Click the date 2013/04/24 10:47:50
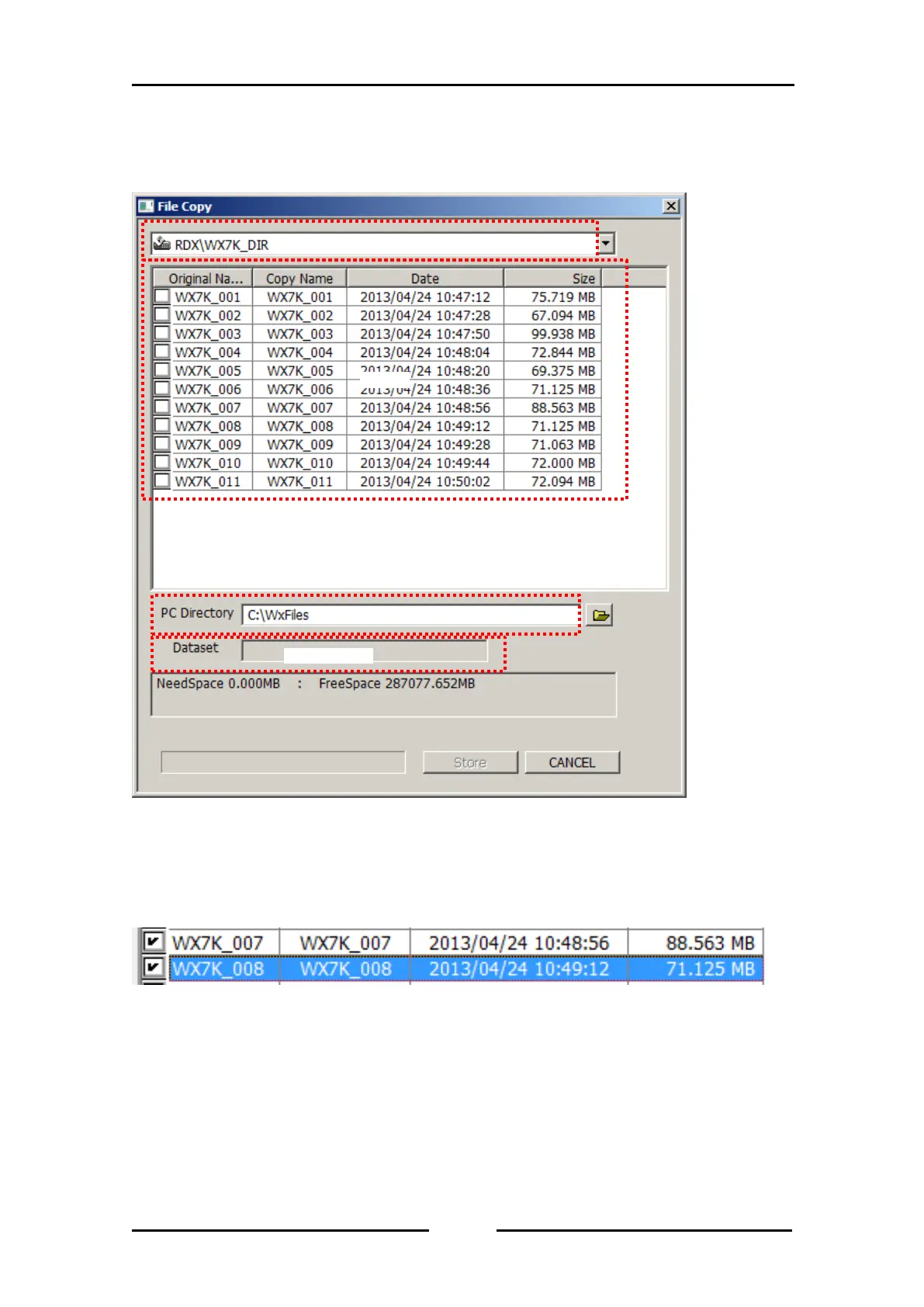 425,334
